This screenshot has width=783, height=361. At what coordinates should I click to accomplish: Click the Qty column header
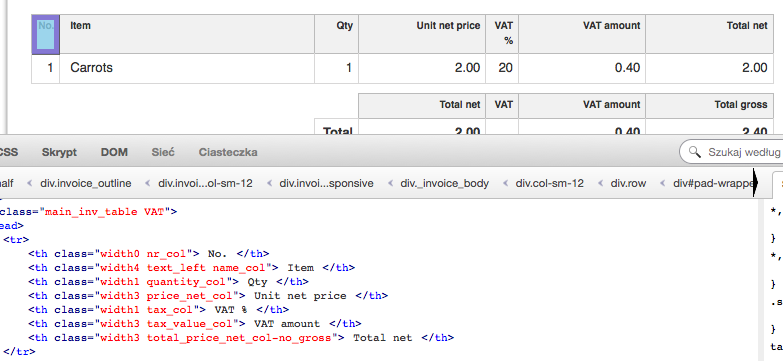coord(336,34)
